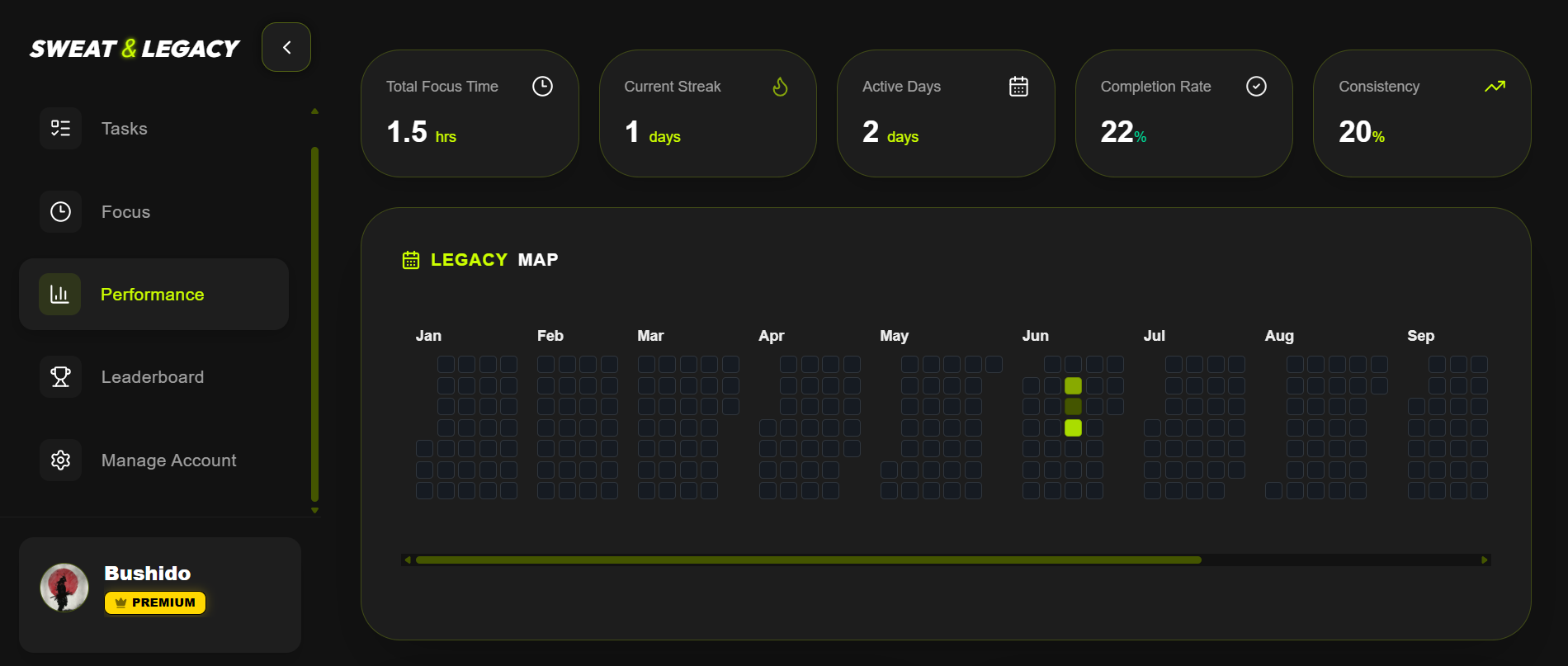This screenshot has height=666, width=1568.
Task: Click the Mar month label
Action: click(650, 336)
